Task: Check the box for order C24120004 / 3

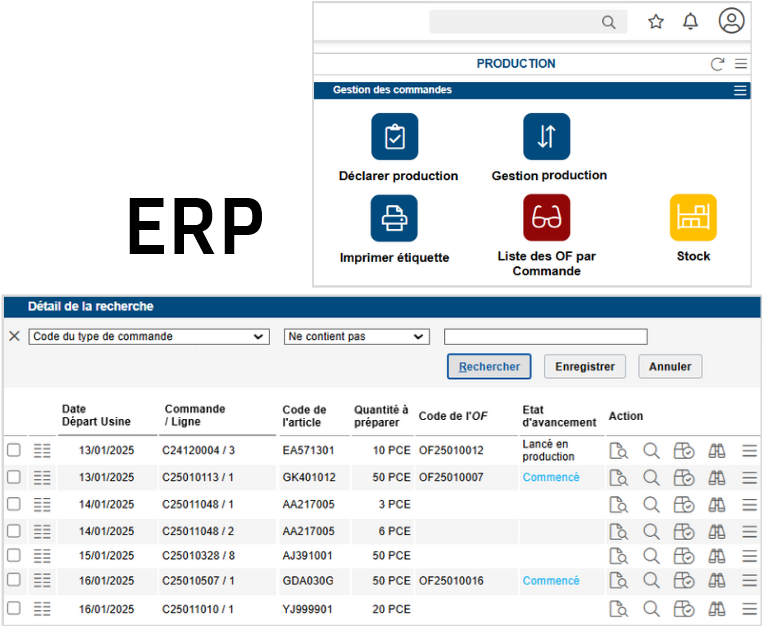Action: (x=14, y=451)
